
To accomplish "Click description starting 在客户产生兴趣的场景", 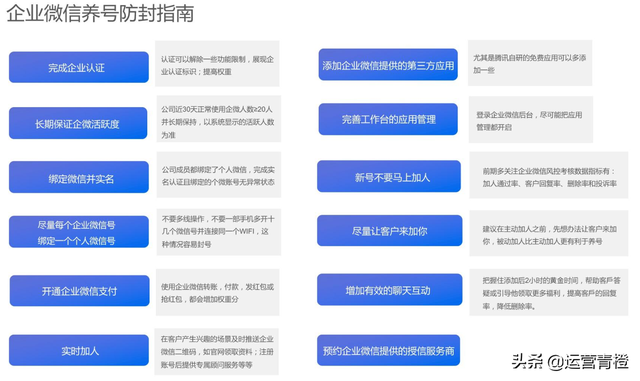I will (216, 352).
